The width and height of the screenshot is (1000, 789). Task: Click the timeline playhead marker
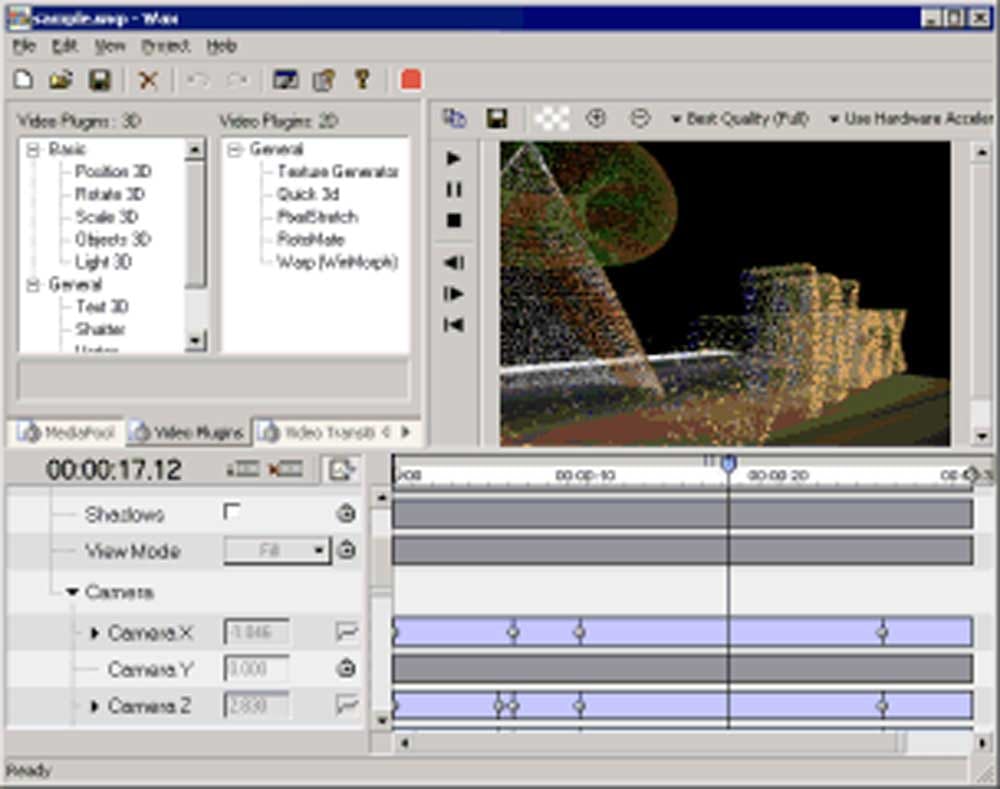point(729,464)
